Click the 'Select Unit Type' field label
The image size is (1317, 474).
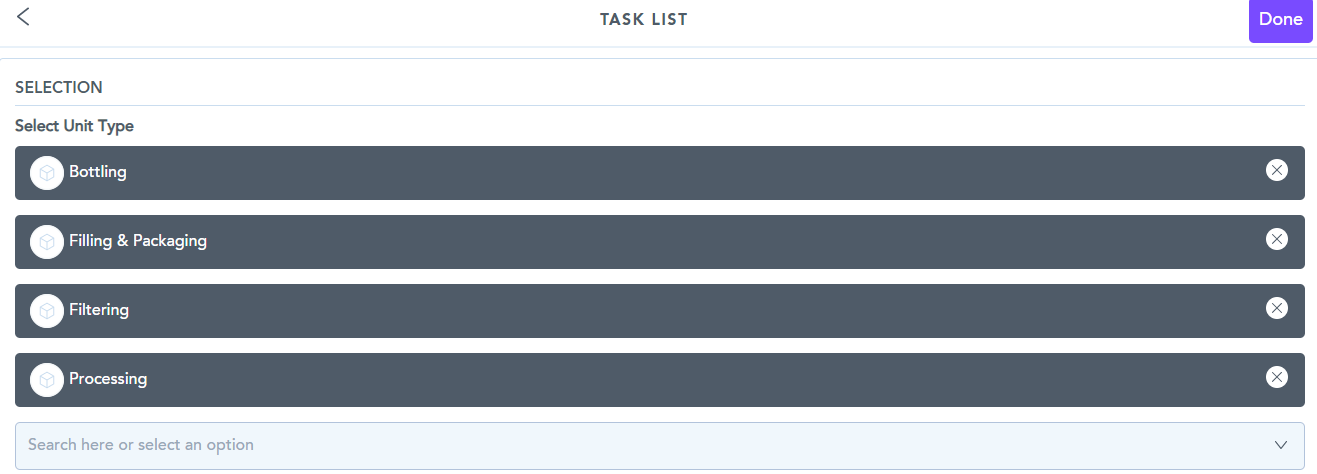click(74, 126)
